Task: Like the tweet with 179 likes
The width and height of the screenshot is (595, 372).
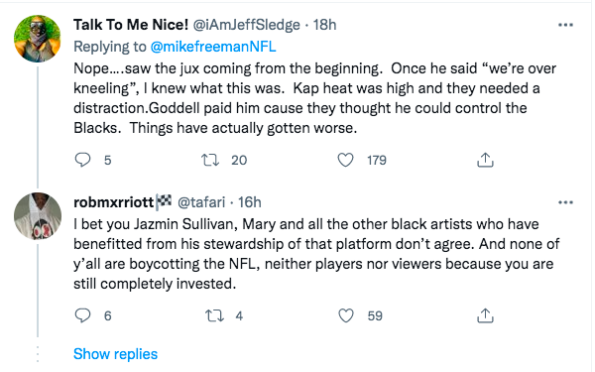Action: [345, 160]
